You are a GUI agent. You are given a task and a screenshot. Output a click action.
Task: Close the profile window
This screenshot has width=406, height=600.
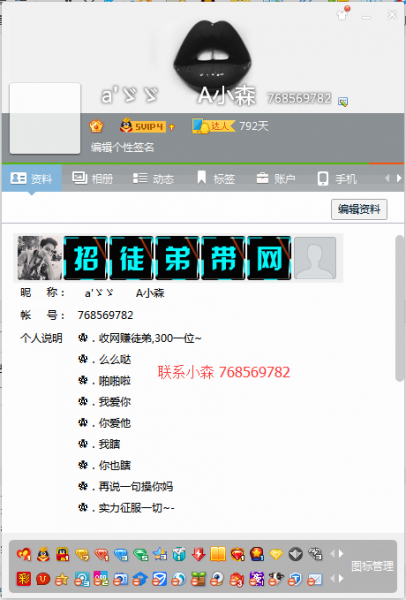[392, 15]
